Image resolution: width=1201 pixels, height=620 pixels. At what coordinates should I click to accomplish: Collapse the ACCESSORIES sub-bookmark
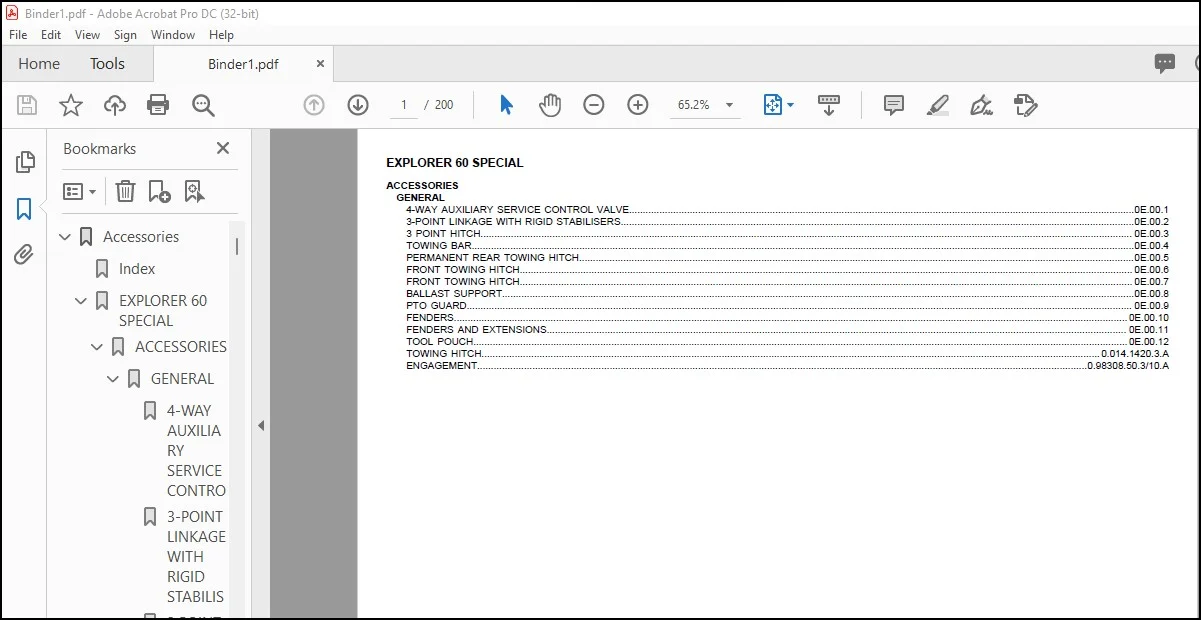97,347
